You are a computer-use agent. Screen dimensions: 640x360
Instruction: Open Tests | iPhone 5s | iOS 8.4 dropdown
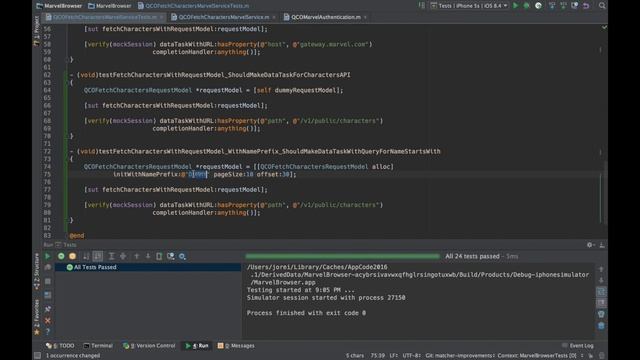(469, 6)
